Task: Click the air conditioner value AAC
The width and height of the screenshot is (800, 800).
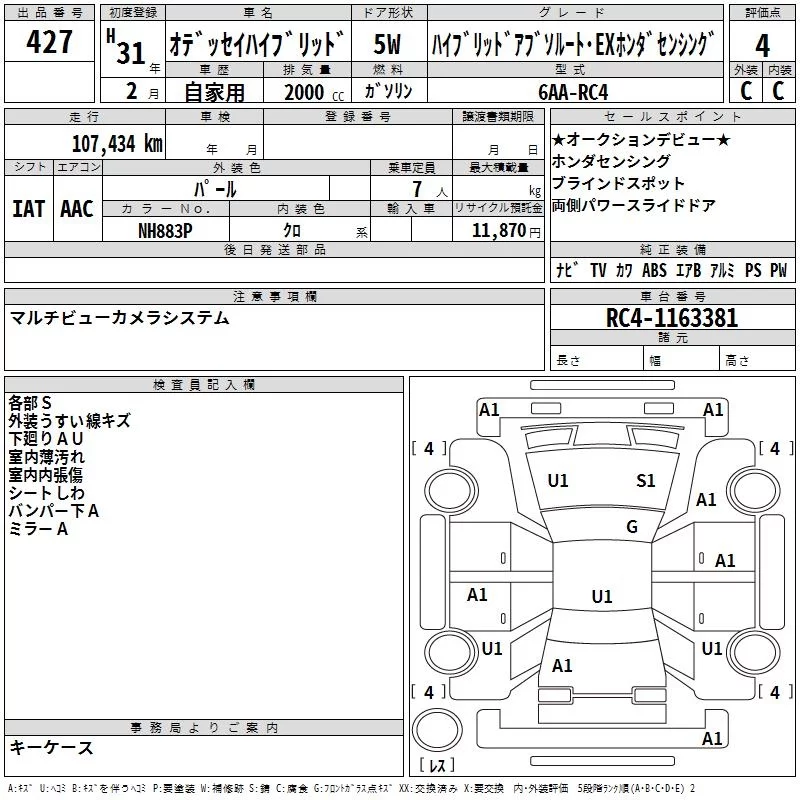Action: [77, 209]
